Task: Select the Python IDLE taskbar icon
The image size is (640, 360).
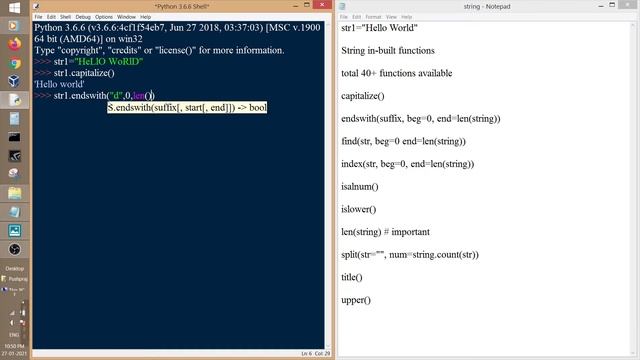Action: pyautogui.click(x=14, y=100)
